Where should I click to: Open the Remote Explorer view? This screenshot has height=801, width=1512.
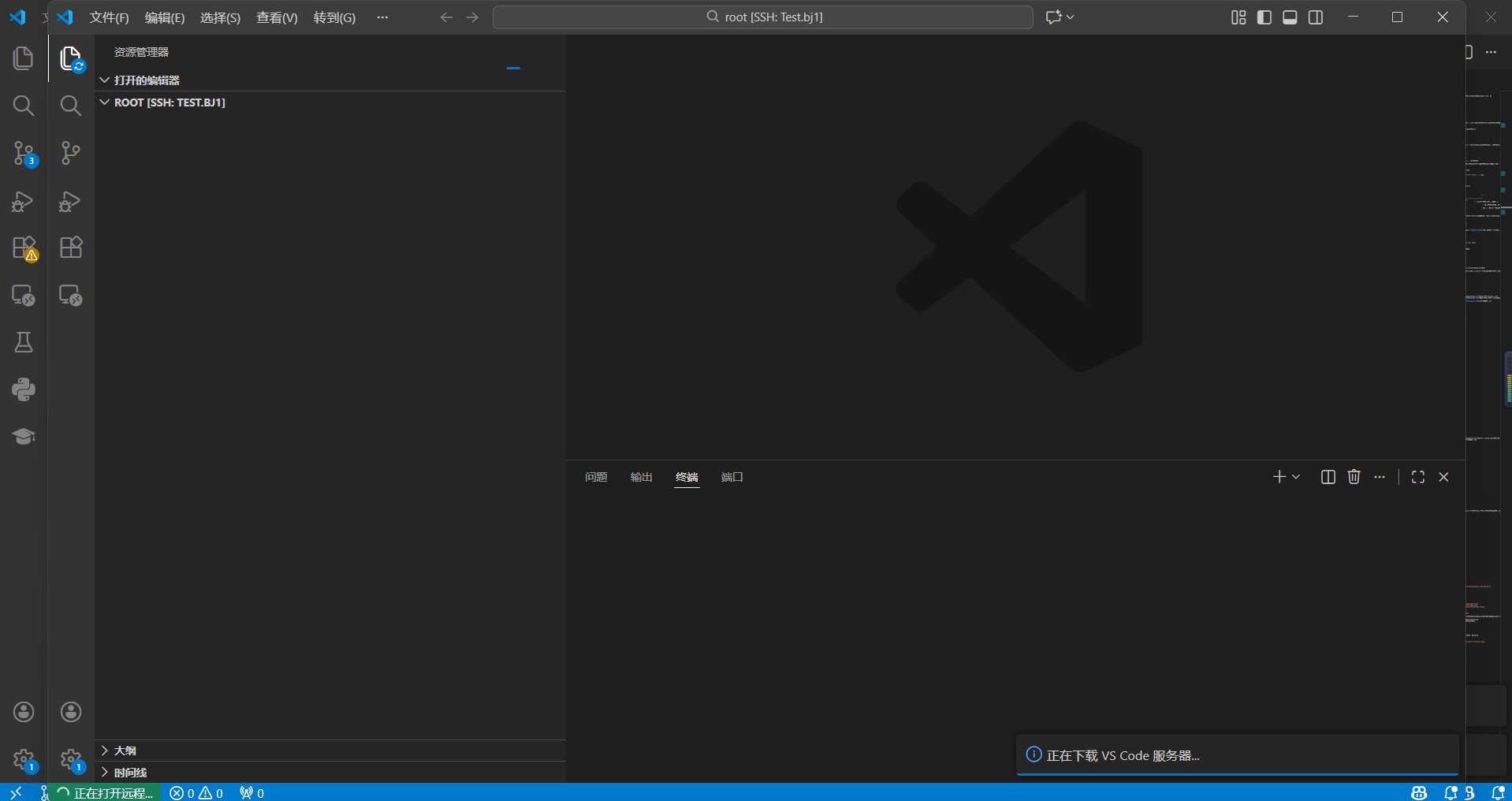[71, 296]
